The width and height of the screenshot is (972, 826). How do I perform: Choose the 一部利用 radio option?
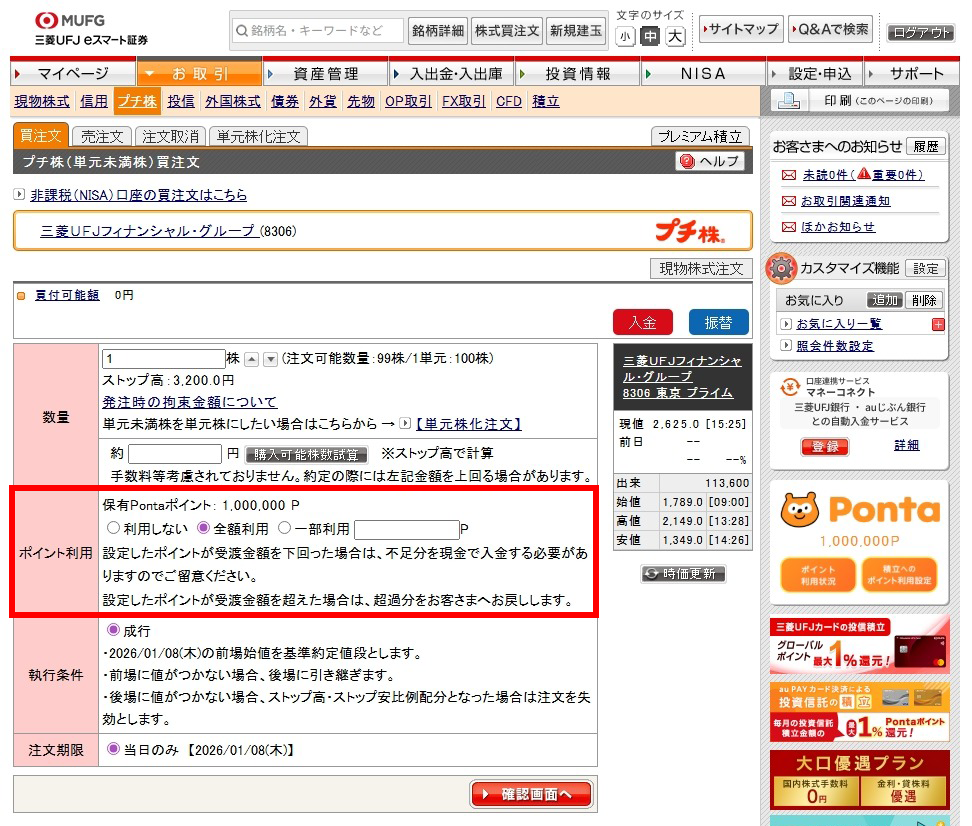click(x=284, y=528)
